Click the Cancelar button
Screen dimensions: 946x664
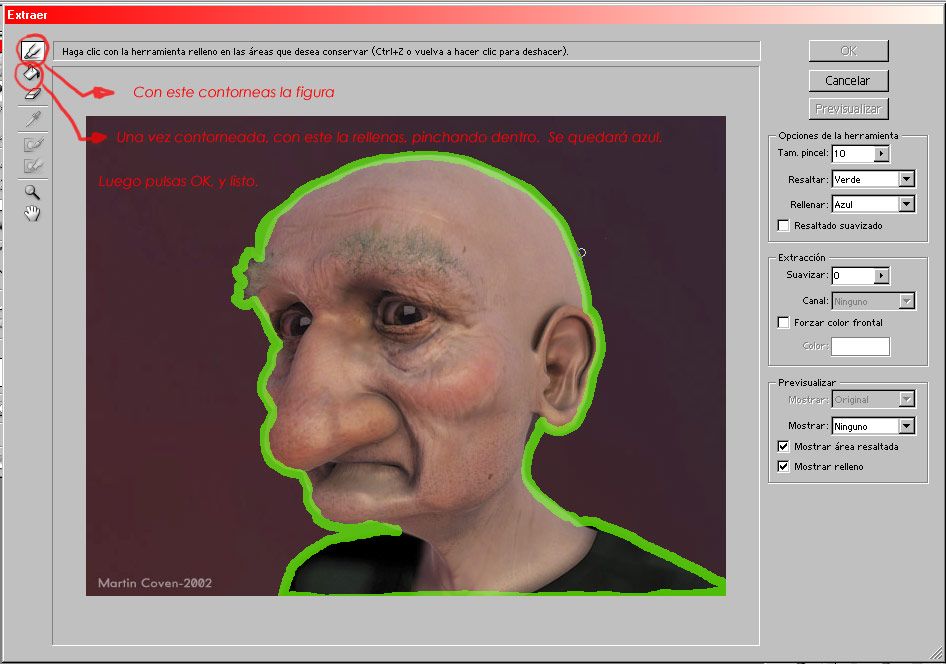click(x=848, y=80)
